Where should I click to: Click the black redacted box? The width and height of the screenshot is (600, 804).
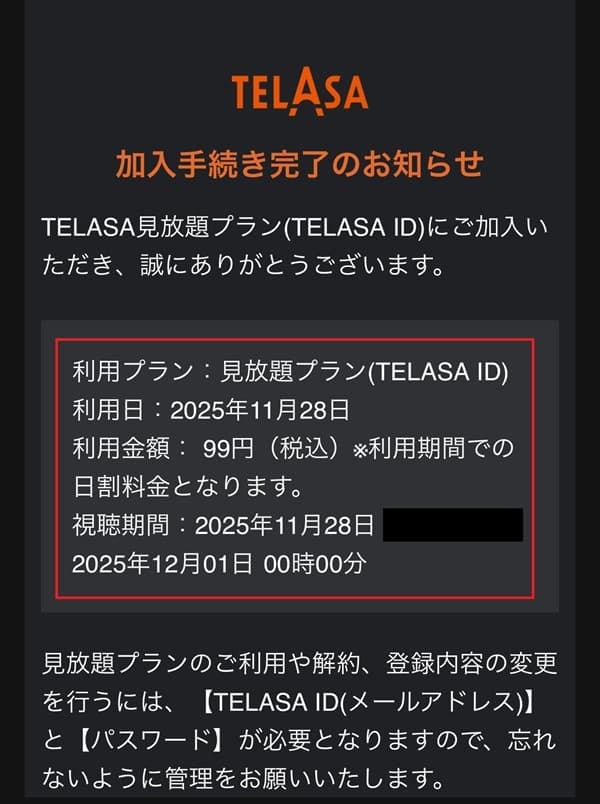453,526
